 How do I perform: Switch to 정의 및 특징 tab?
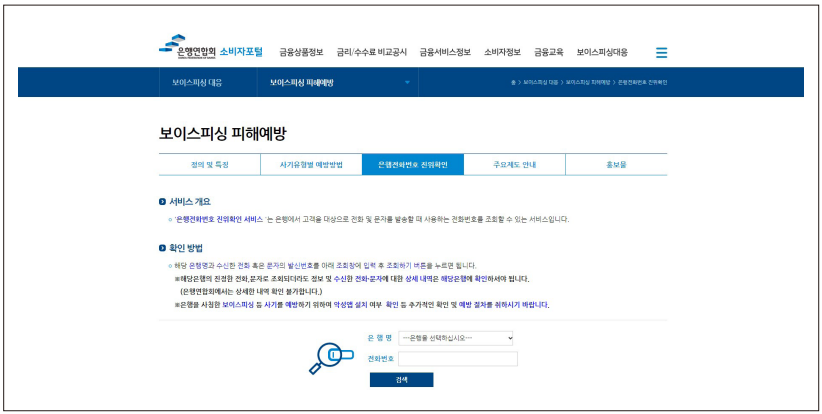pos(210,165)
